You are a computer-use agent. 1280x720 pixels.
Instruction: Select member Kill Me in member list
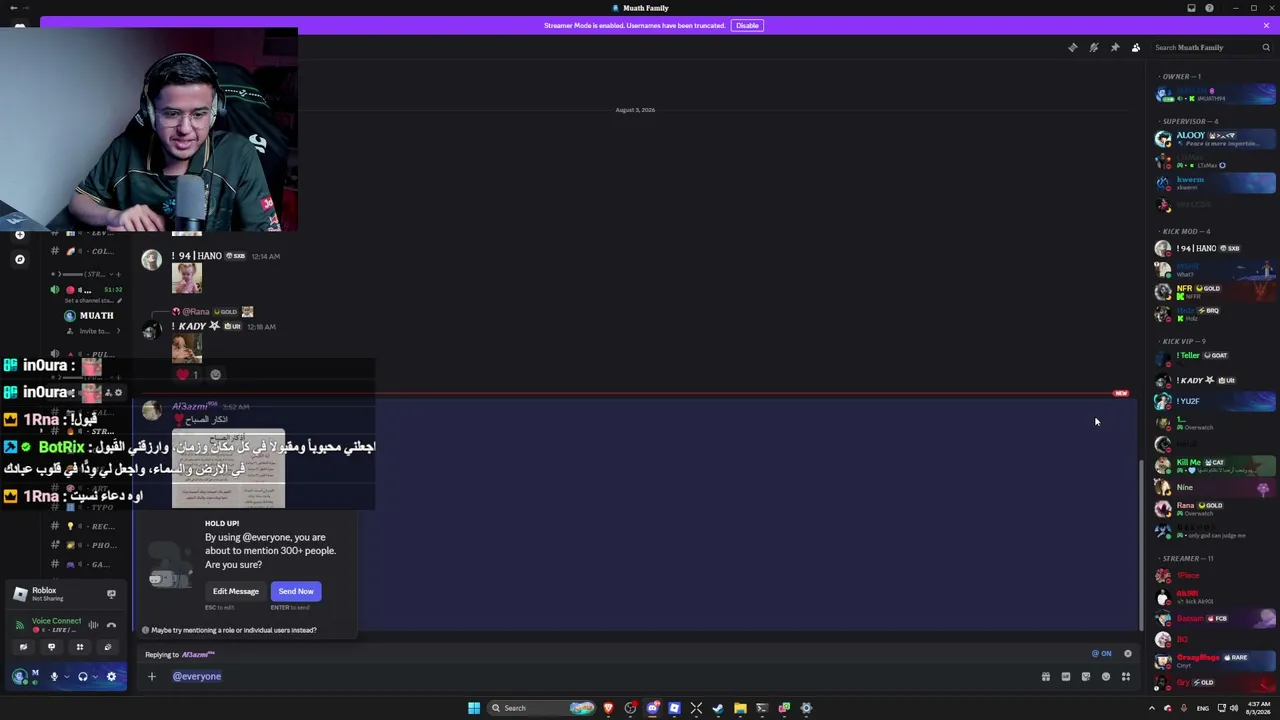1215,466
